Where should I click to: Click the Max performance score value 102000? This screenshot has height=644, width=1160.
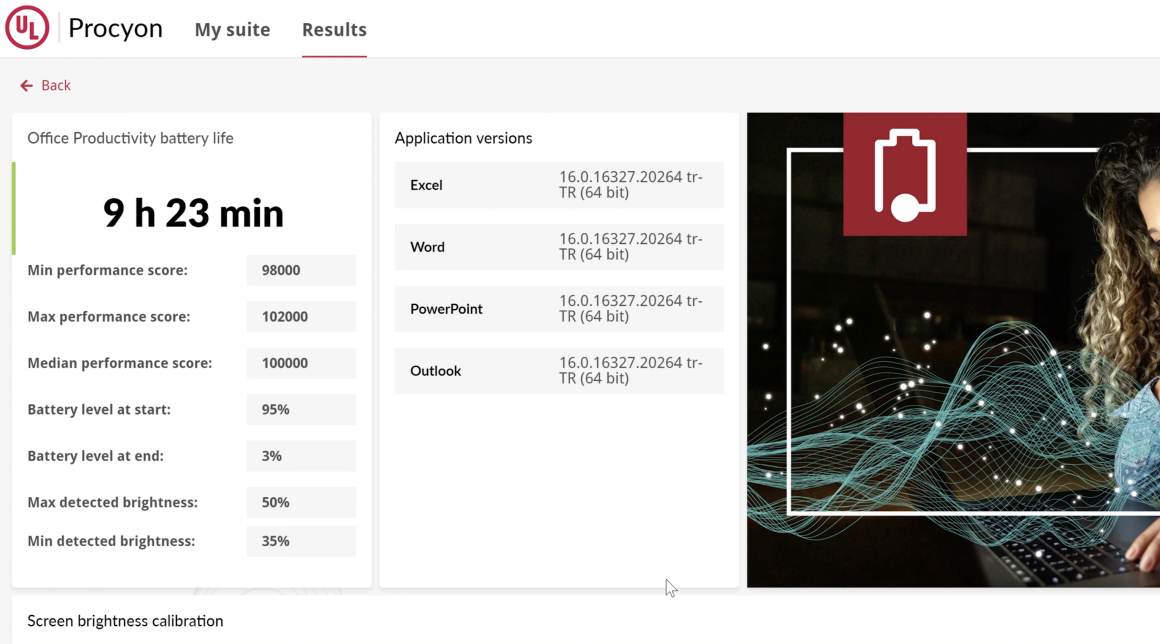(301, 316)
